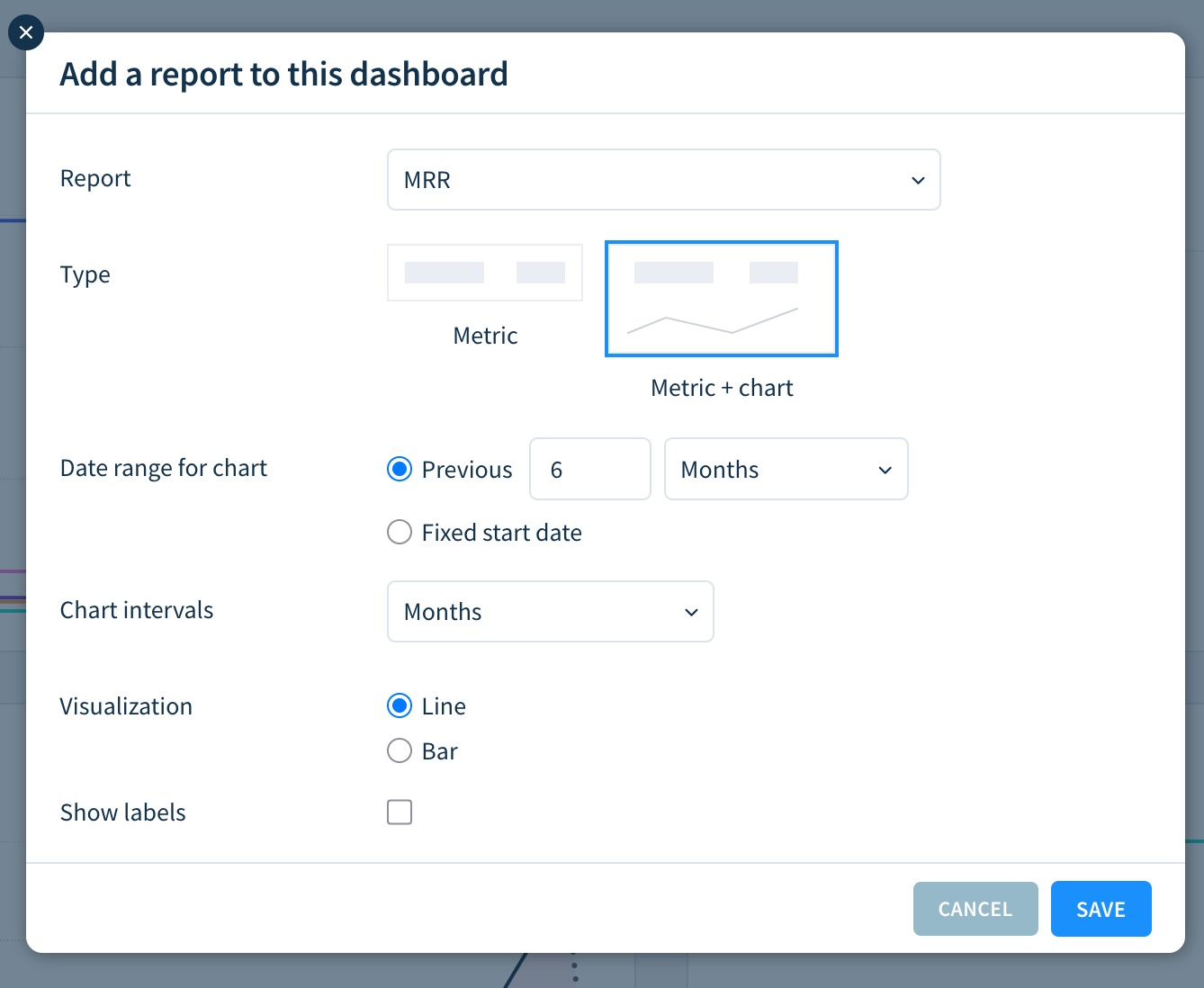The width and height of the screenshot is (1204, 988).
Task: Select the Metric type preview tile
Action: 485,273
